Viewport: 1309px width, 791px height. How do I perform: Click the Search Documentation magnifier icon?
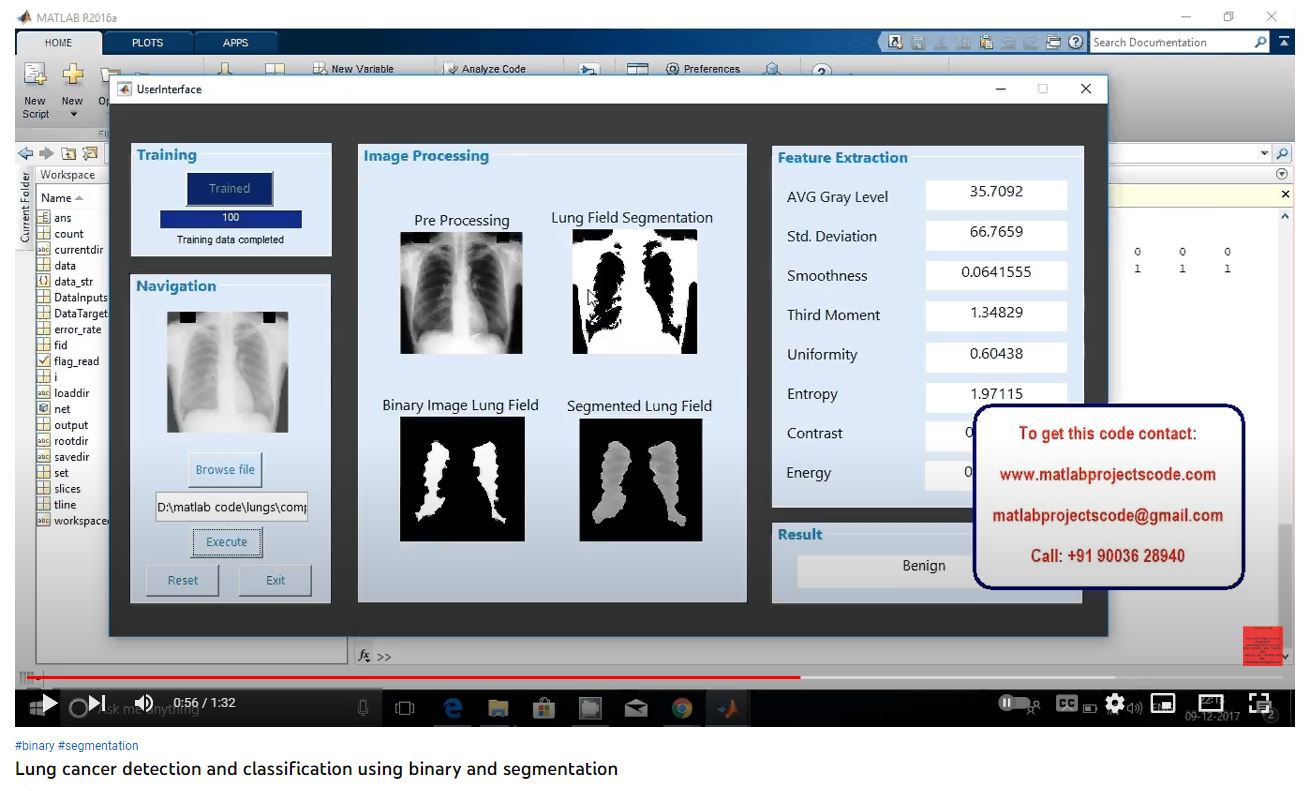(1261, 42)
